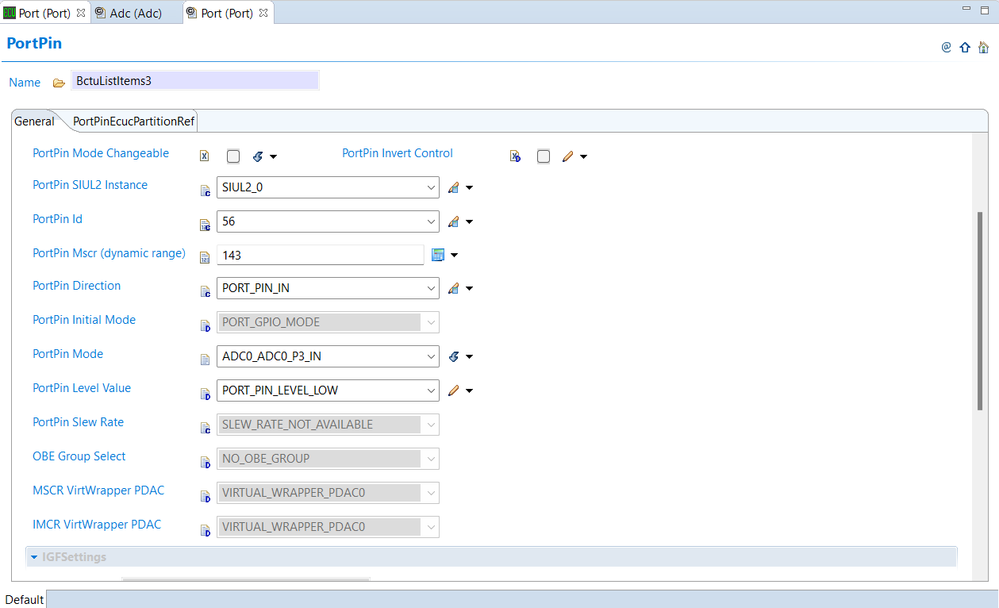
Task: Open arrow menu beside PortPin SIUL2 Instance
Action: (x=470, y=188)
